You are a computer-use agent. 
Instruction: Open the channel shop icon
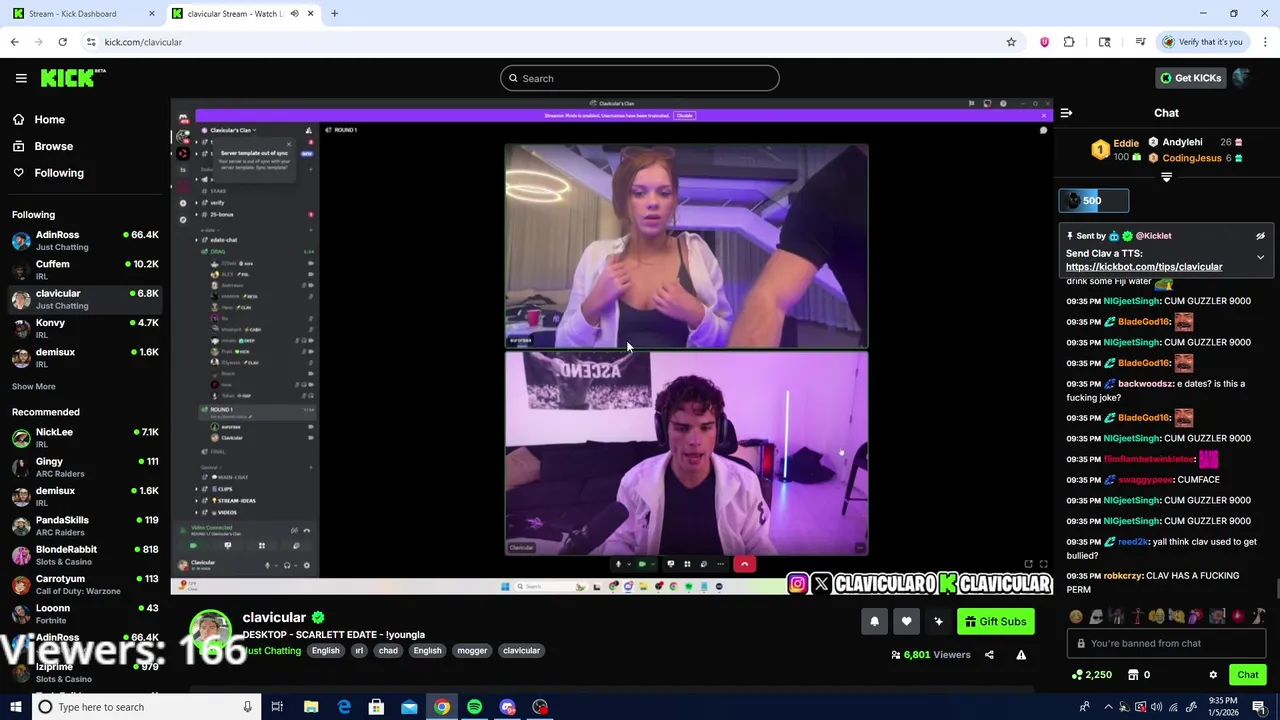tap(1133, 675)
